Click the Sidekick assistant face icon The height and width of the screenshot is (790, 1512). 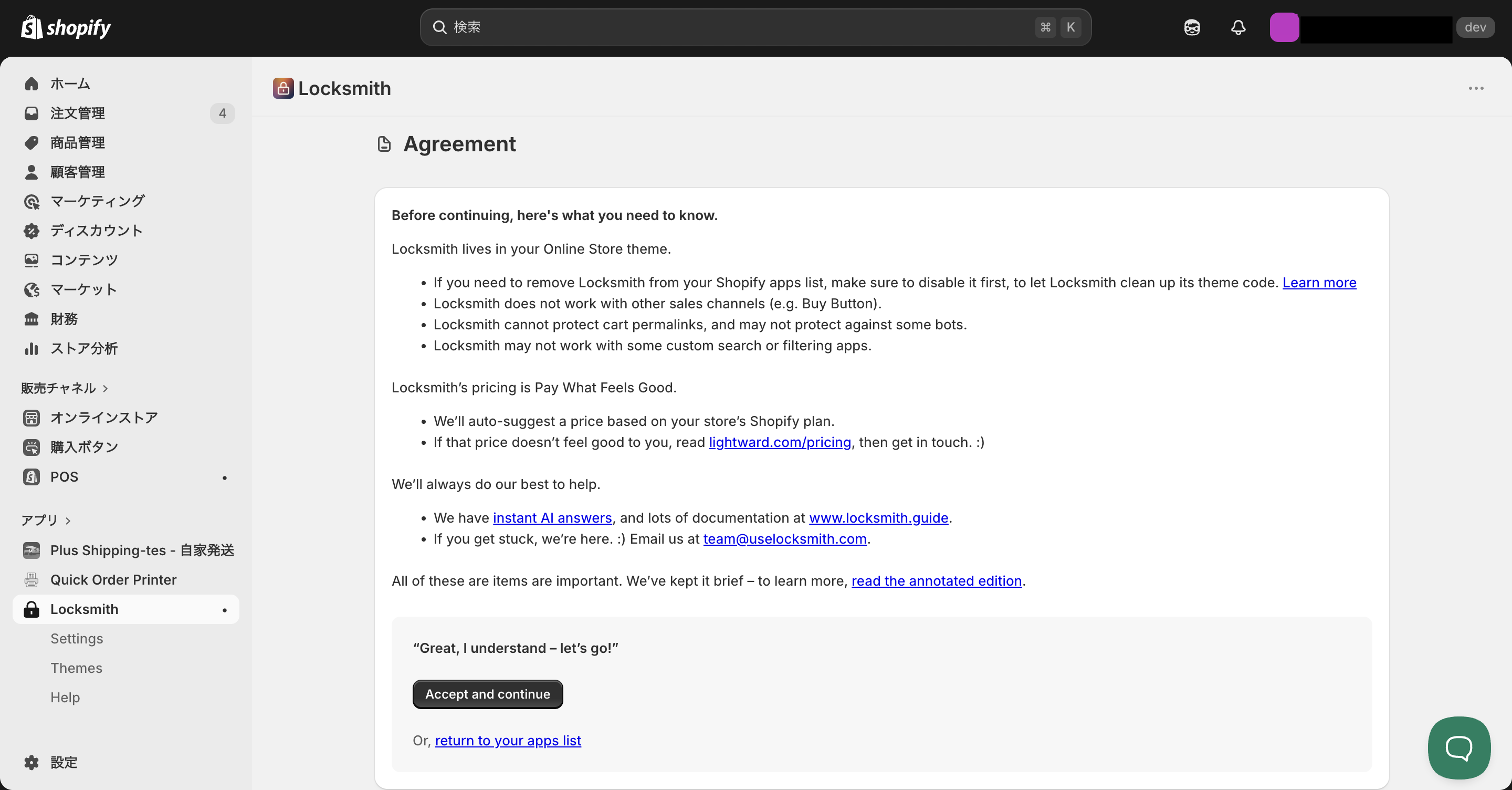[1192, 28]
